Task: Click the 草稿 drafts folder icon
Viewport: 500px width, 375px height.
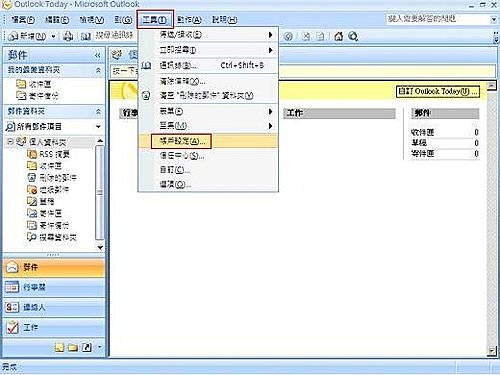Action: (32, 201)
